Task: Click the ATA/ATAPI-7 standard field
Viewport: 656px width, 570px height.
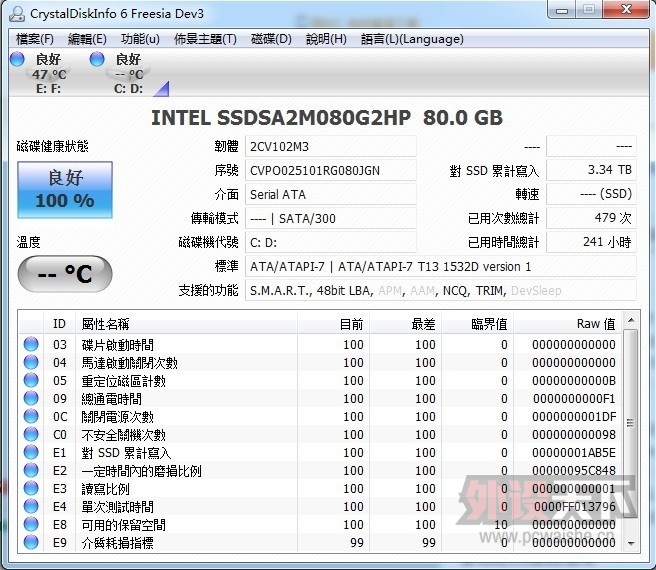Action: (x=441, y=267)
